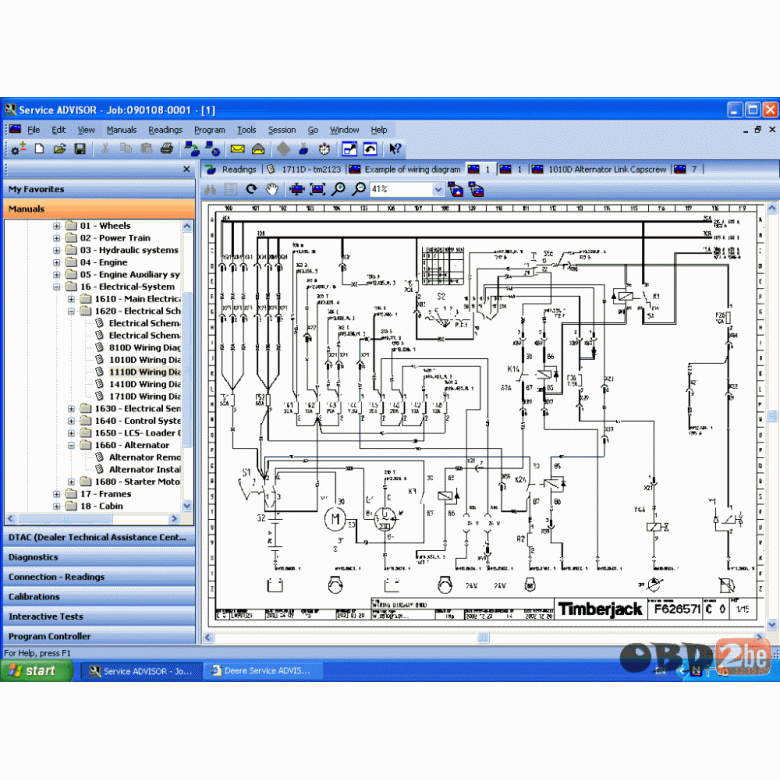Screen dimensions: 780x780
Task: Click the settings gear with plus-minus icon
Action: (x=19, y=149)
